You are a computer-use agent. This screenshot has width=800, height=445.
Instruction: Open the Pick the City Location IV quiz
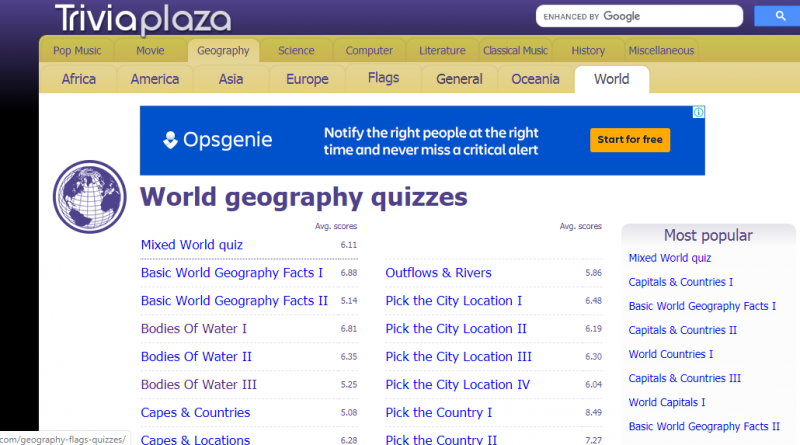[458, 385]
